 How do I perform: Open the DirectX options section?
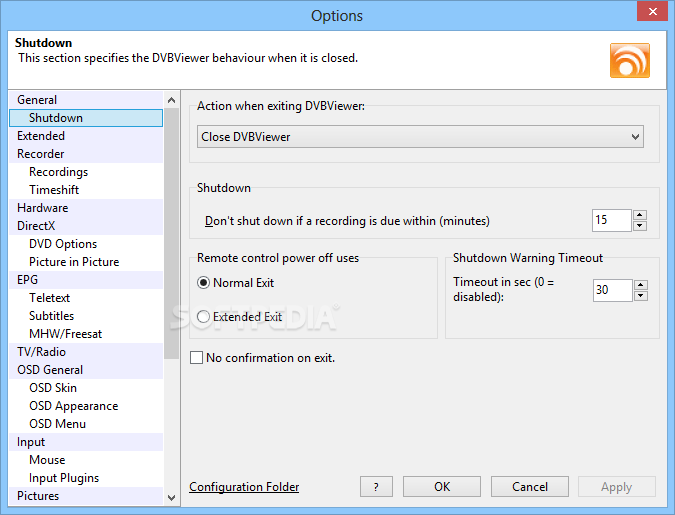tap(86, 226)
